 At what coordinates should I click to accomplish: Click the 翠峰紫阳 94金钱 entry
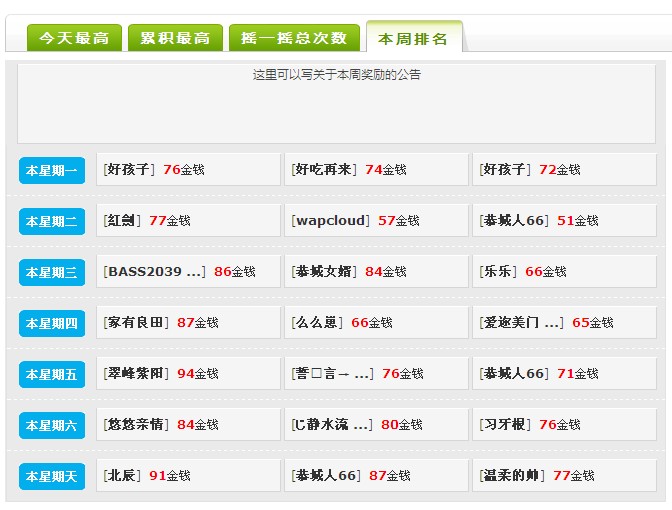coord(188,374)
